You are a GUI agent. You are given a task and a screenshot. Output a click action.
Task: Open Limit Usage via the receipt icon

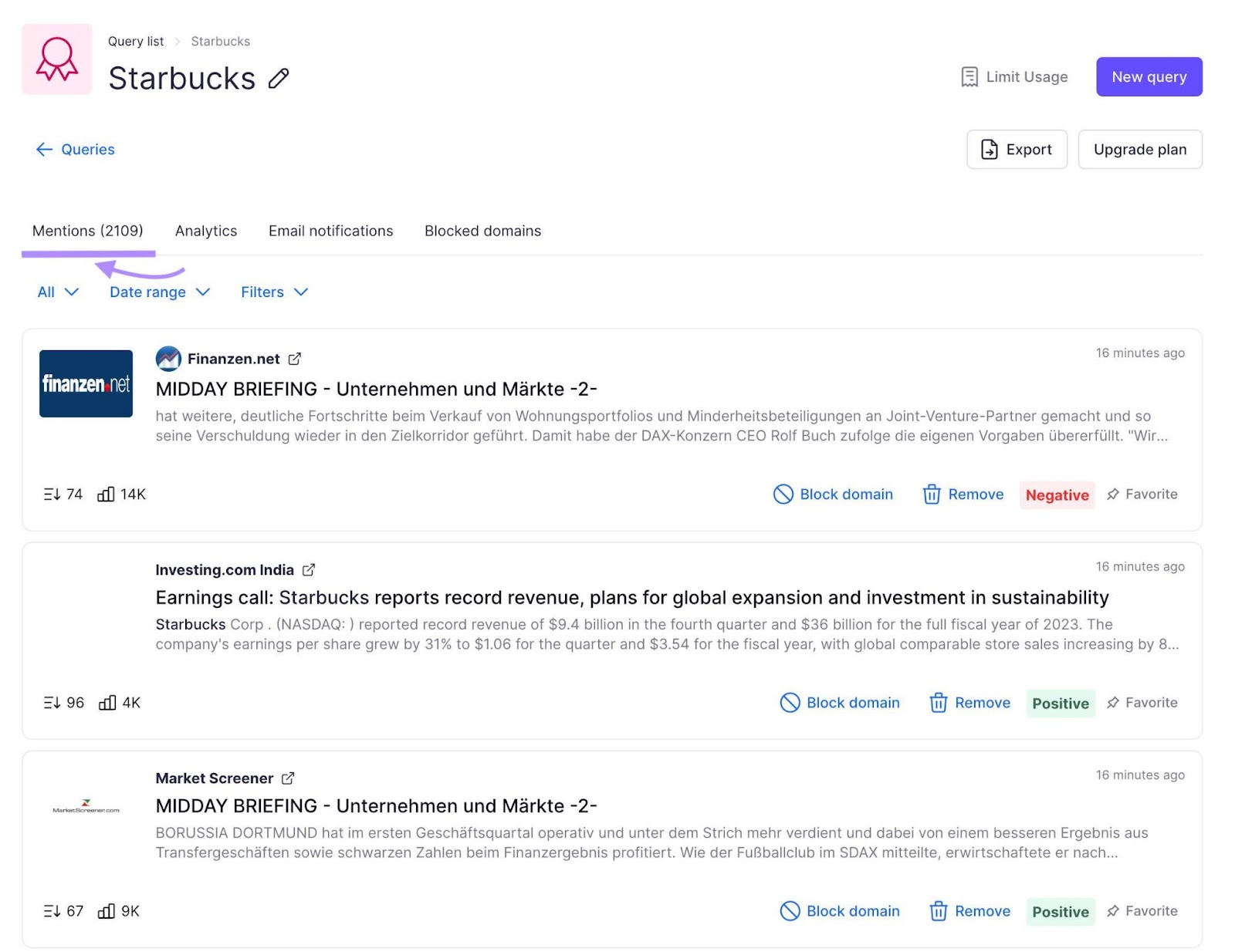click(969, 76)
